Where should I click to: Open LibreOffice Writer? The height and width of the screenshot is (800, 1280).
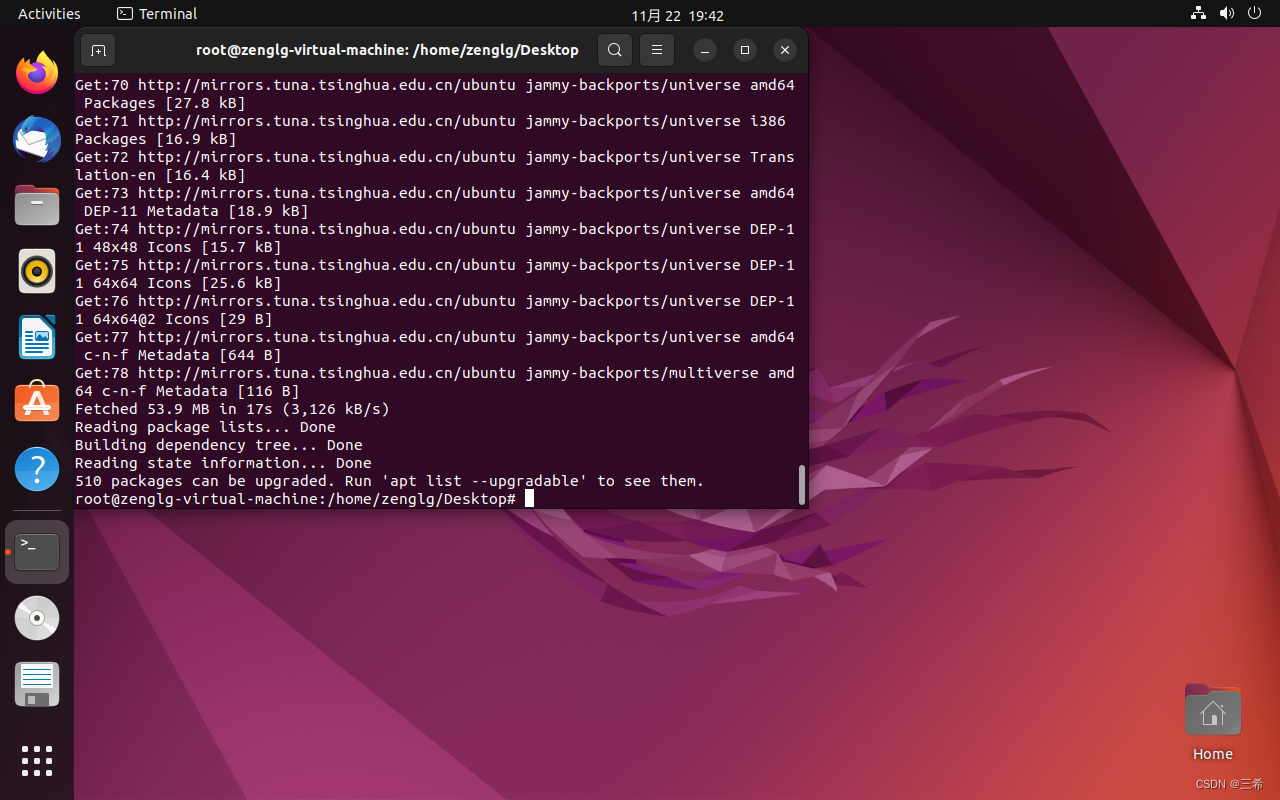37,337
